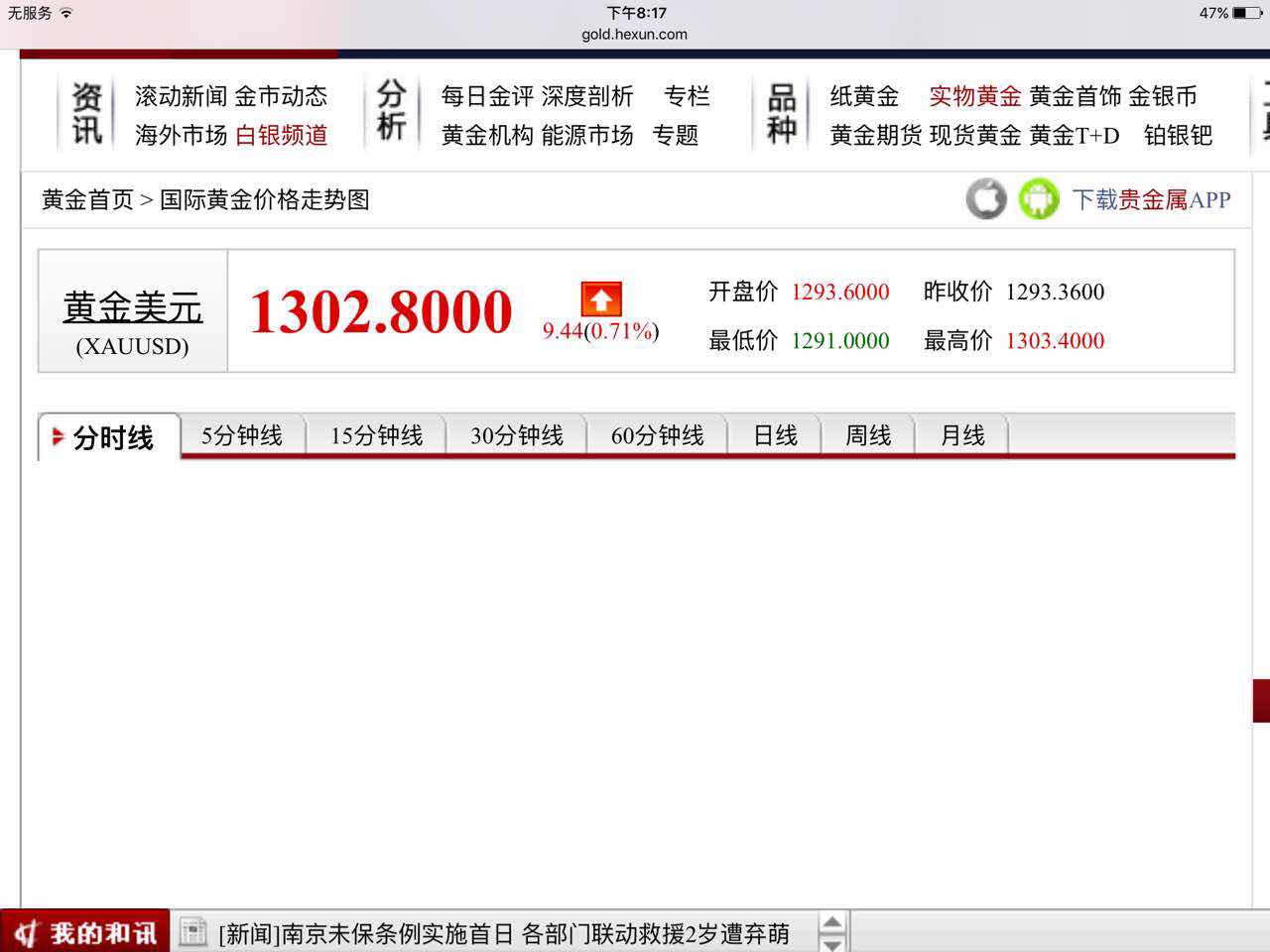1270x952 pixels.
Task: Switch to the 5分钟线 tab
Action: click(x=242, y=435)
